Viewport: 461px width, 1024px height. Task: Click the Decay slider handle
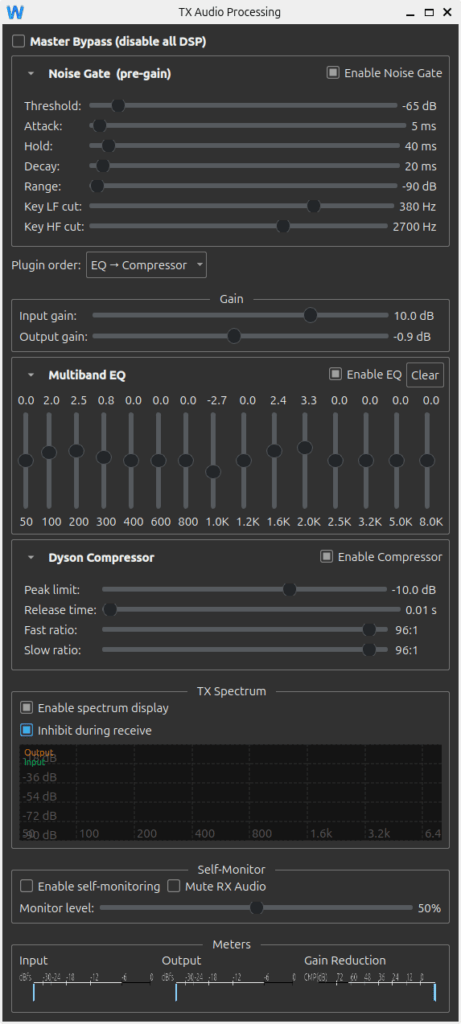[x=103, y=167]
